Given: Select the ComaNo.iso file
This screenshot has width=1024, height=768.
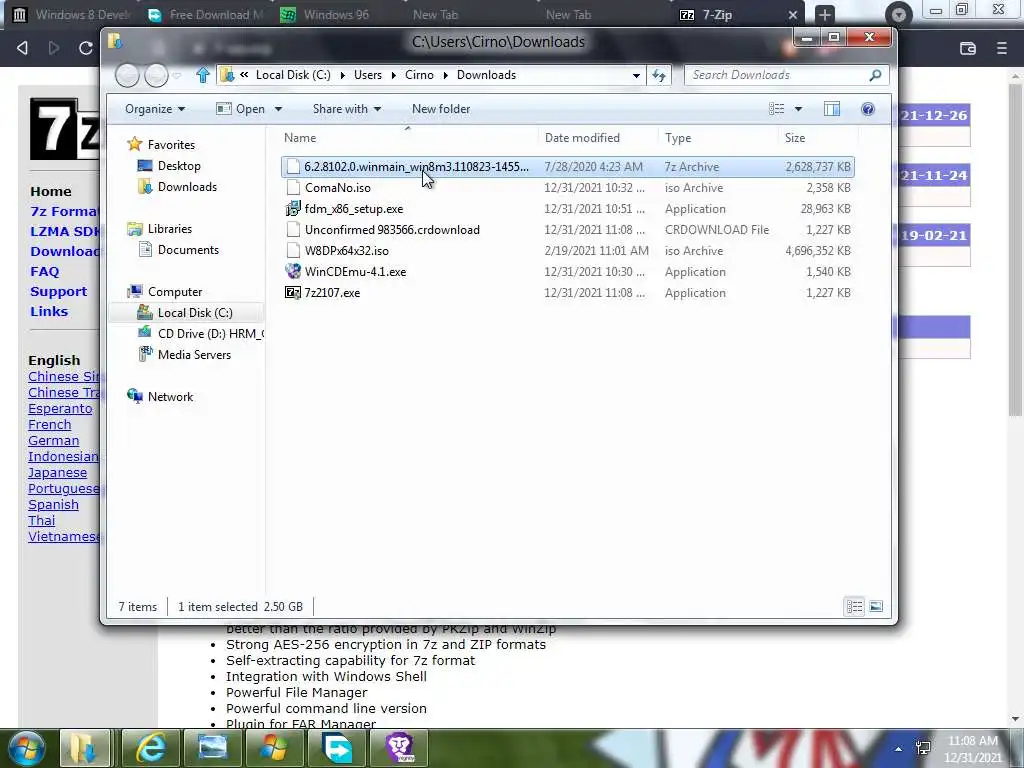Looking at the screenshot, I should [x=568, y=188].
